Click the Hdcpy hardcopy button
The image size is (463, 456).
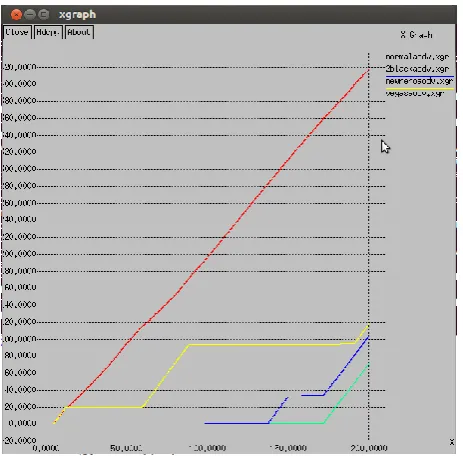47,32
